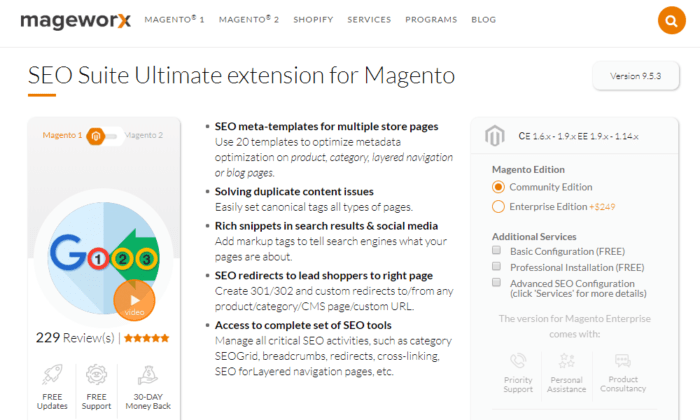Open the 229 Review(s) link
700x420 pixels.
click(x=75, y=338)
